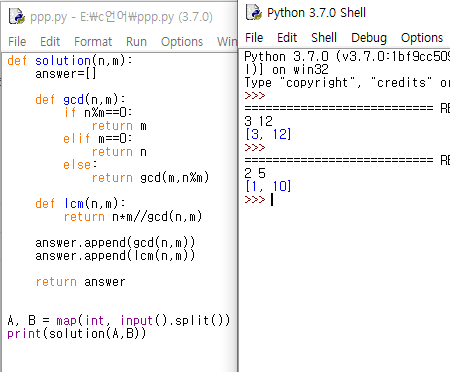Open Edit menu in Python Shell window

point(287,38)
